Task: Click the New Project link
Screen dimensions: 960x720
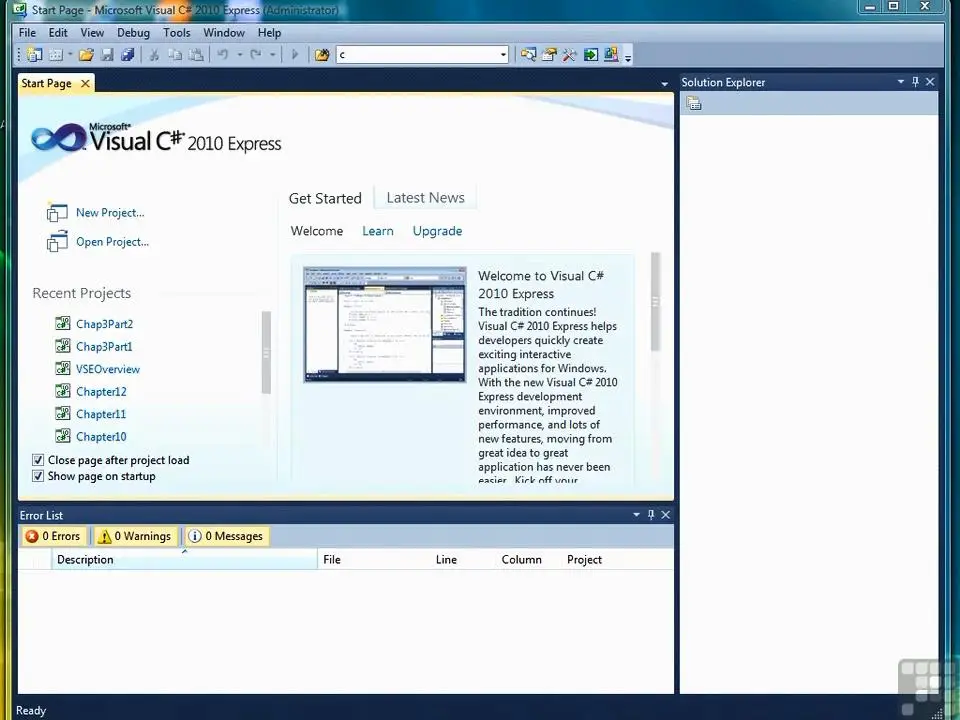Action: [x=110, y=212]
